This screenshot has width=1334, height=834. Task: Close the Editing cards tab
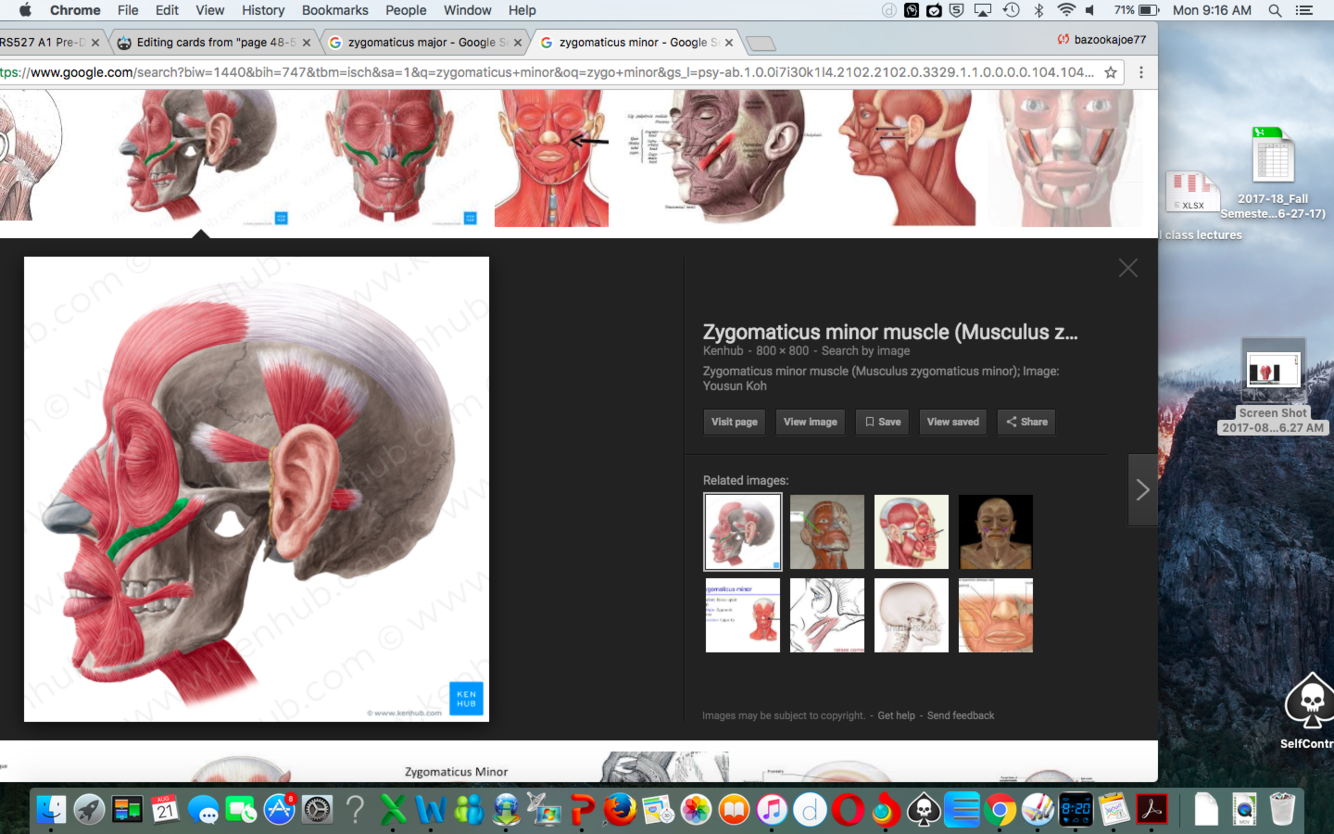[x=306, y=43]
